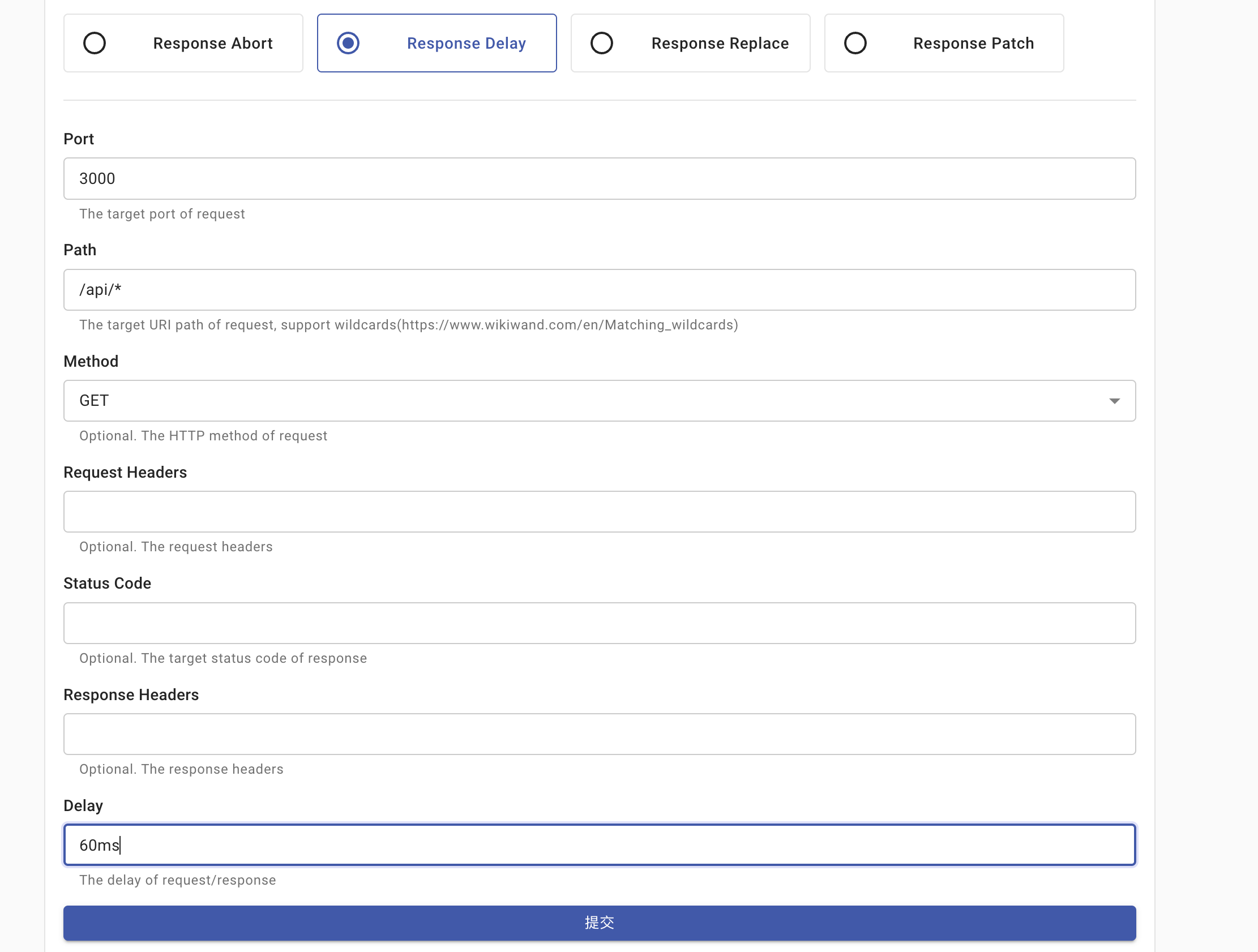Click the wildcards help text under Path

pyautogui.click(x=408, y=325)
